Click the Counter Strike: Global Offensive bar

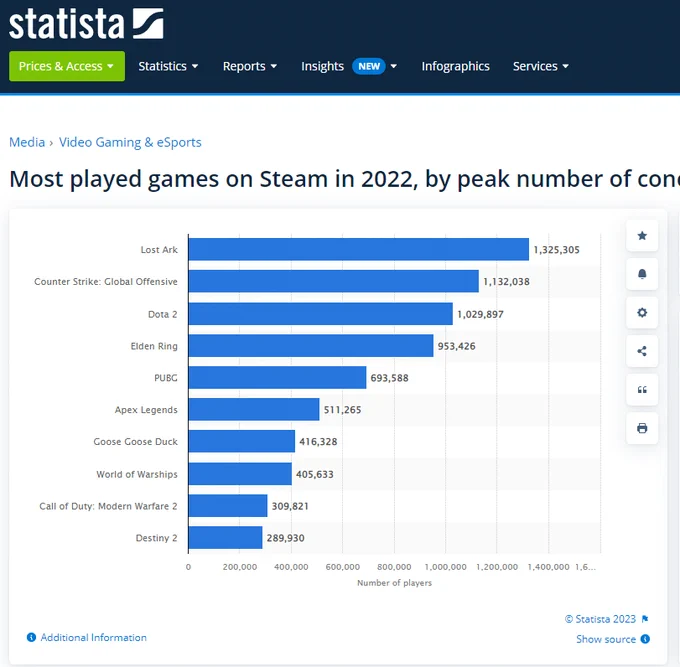333,281
